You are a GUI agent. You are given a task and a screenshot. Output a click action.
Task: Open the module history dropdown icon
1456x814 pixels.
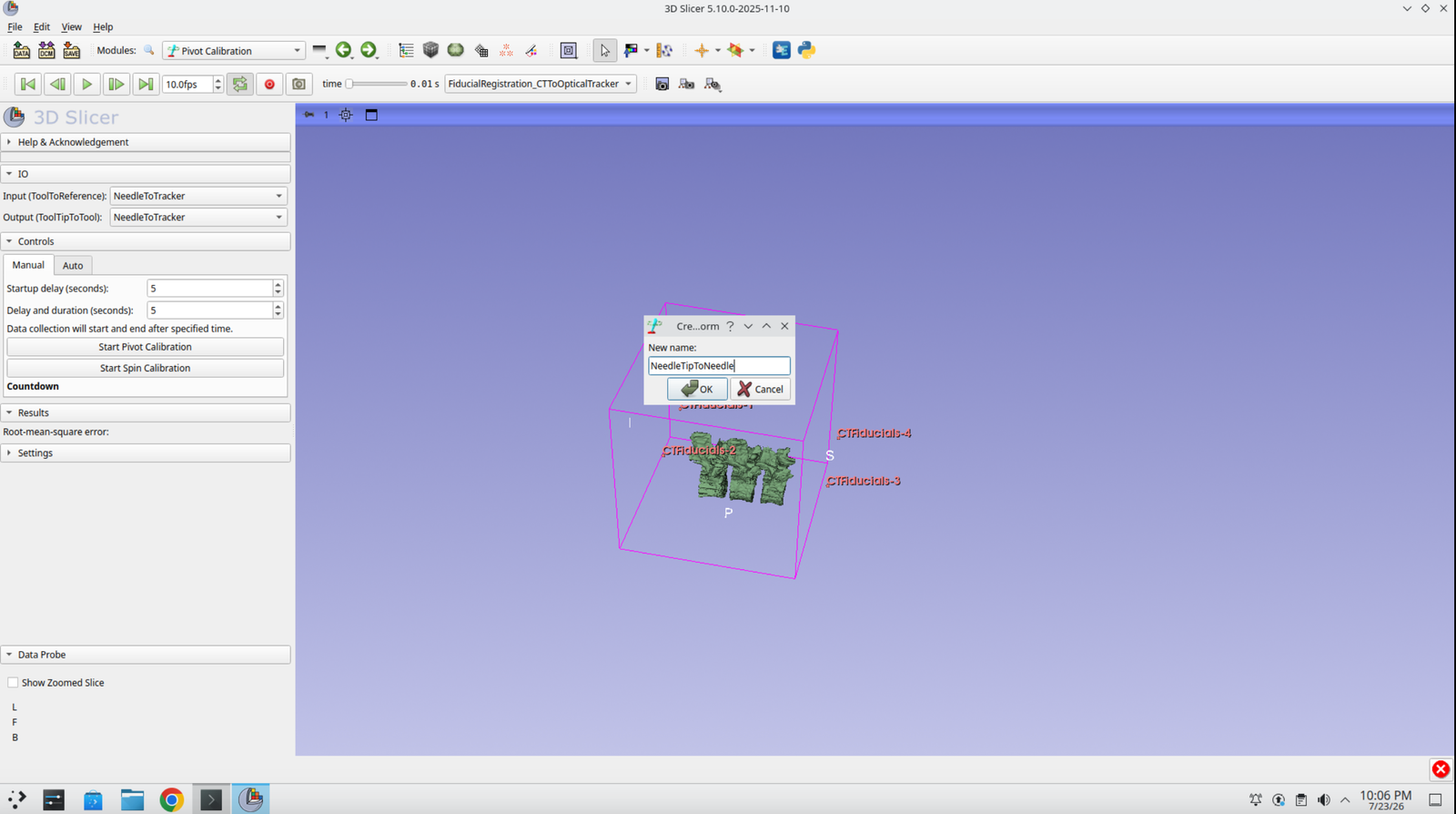coord(319,51)
